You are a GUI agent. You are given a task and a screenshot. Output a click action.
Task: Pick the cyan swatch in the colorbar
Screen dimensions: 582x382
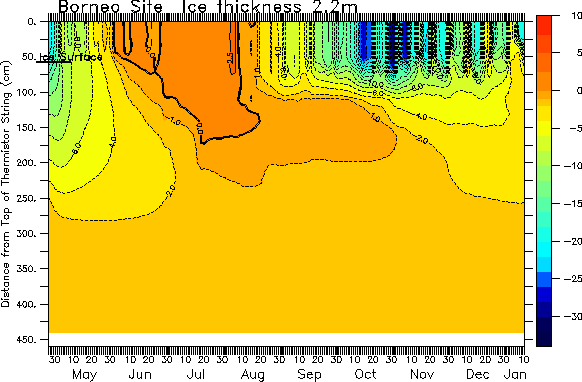click(544, 249)
